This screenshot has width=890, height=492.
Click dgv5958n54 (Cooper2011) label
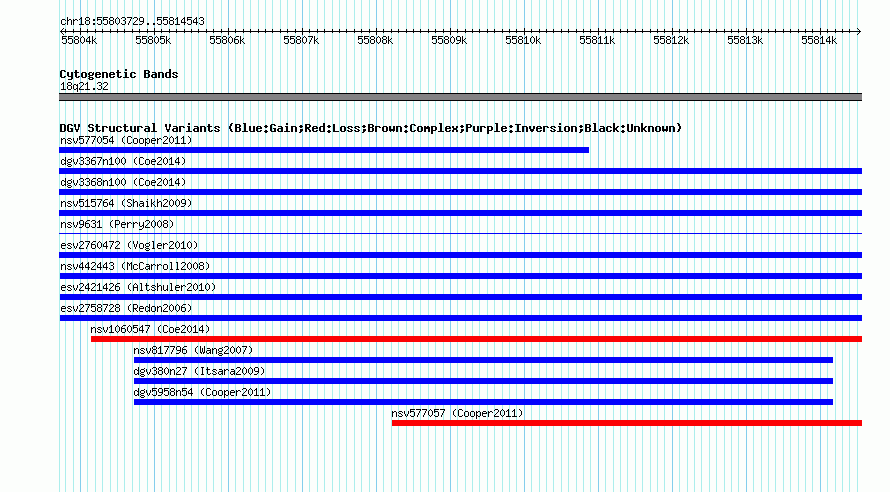click(203, 392)
